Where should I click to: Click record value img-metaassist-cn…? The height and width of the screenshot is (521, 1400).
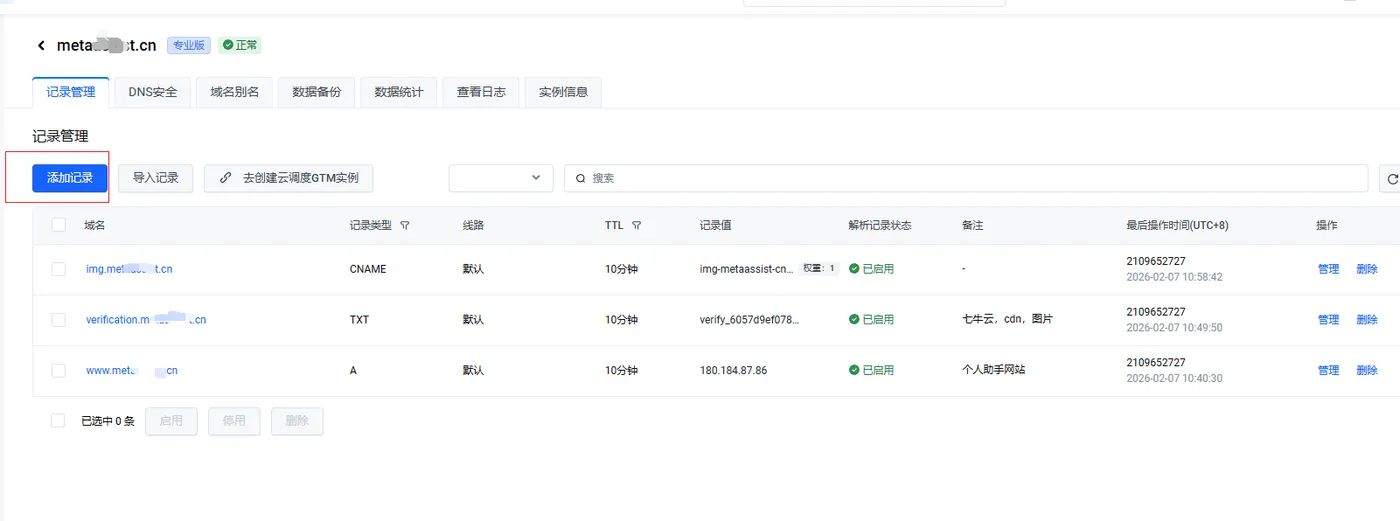tap(746, 269)
